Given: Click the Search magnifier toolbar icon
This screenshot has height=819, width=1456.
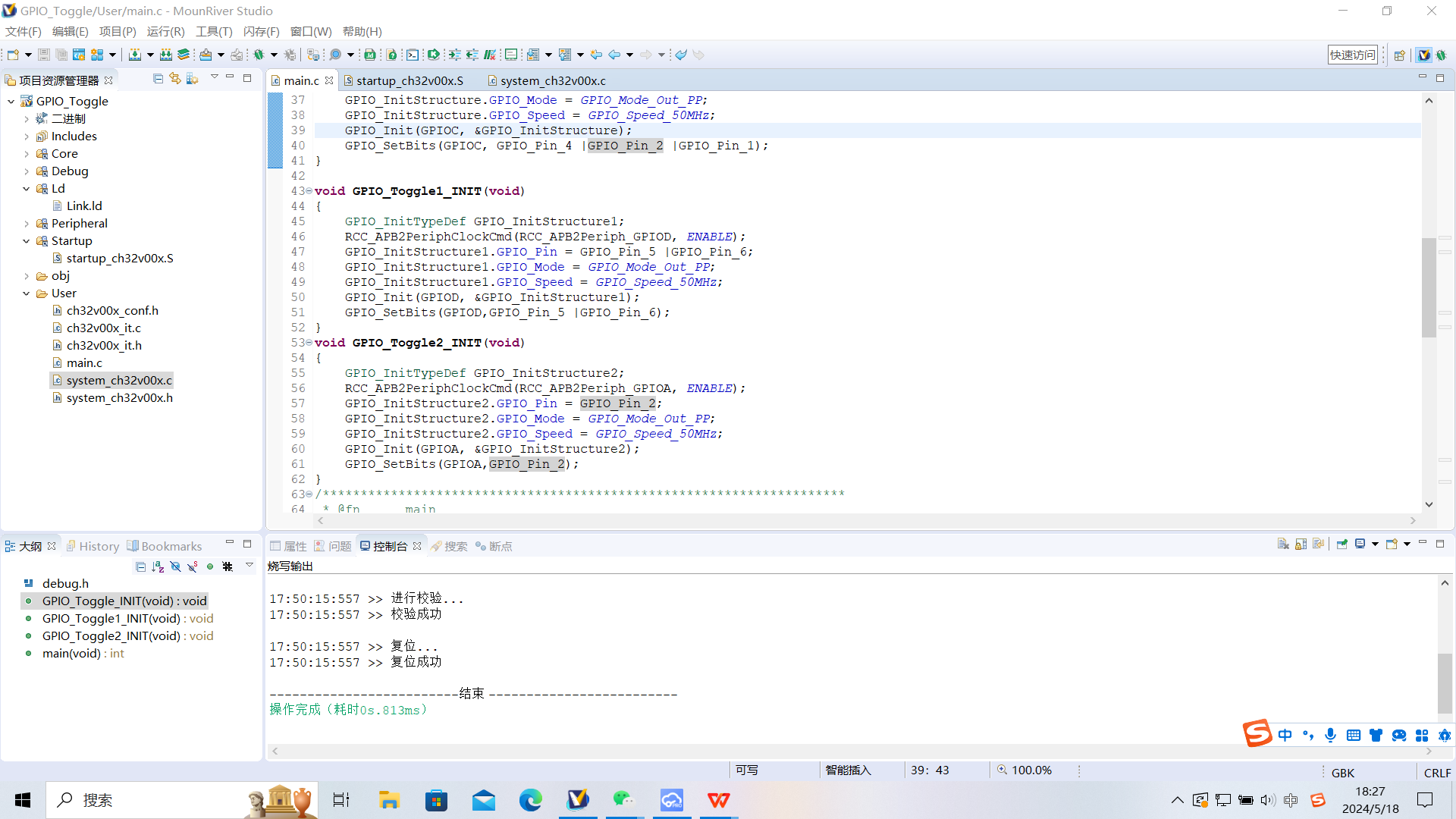Looking at the screenshot, I should (x=335, y=55).
